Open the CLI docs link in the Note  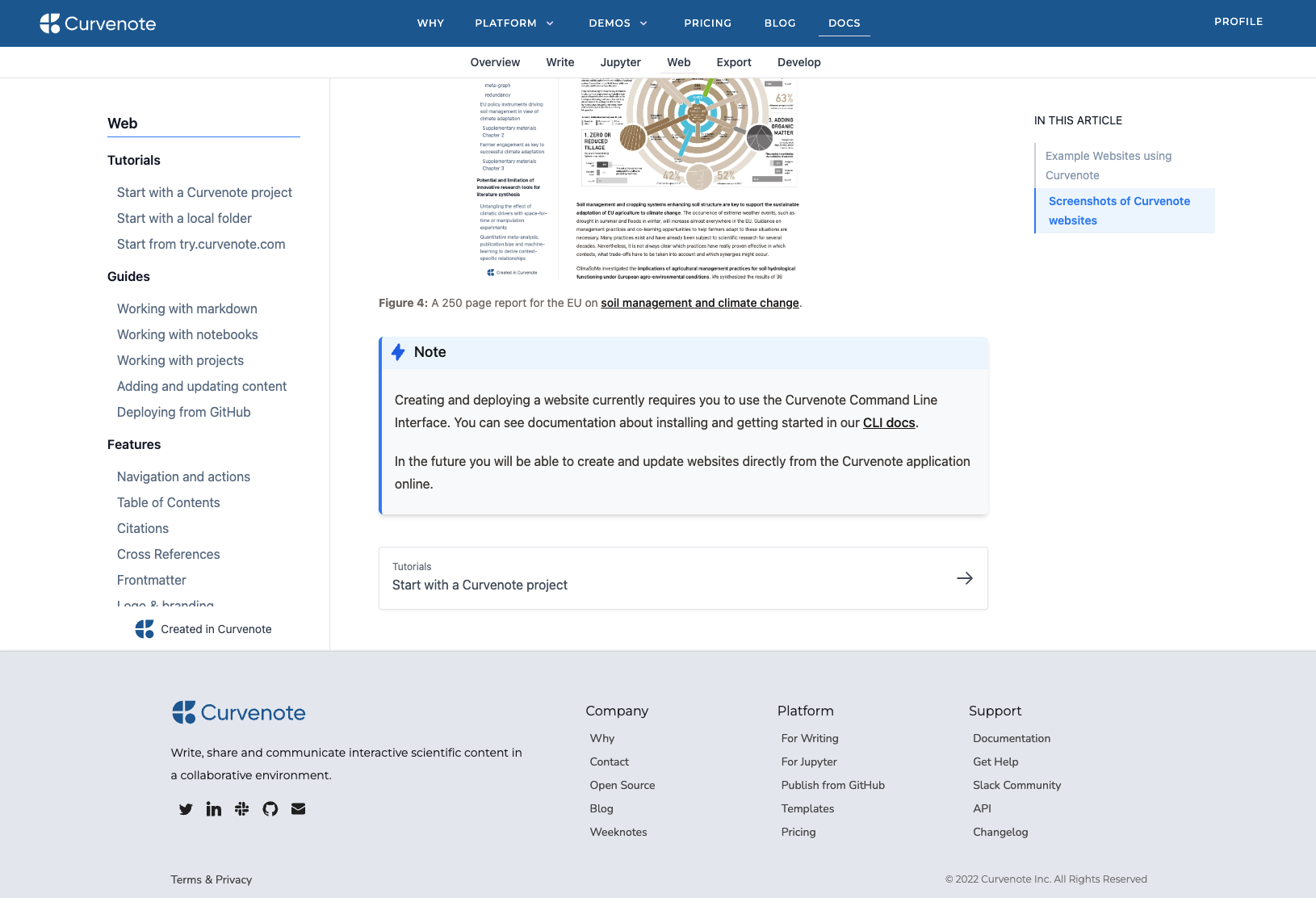(x=888, y=422)
